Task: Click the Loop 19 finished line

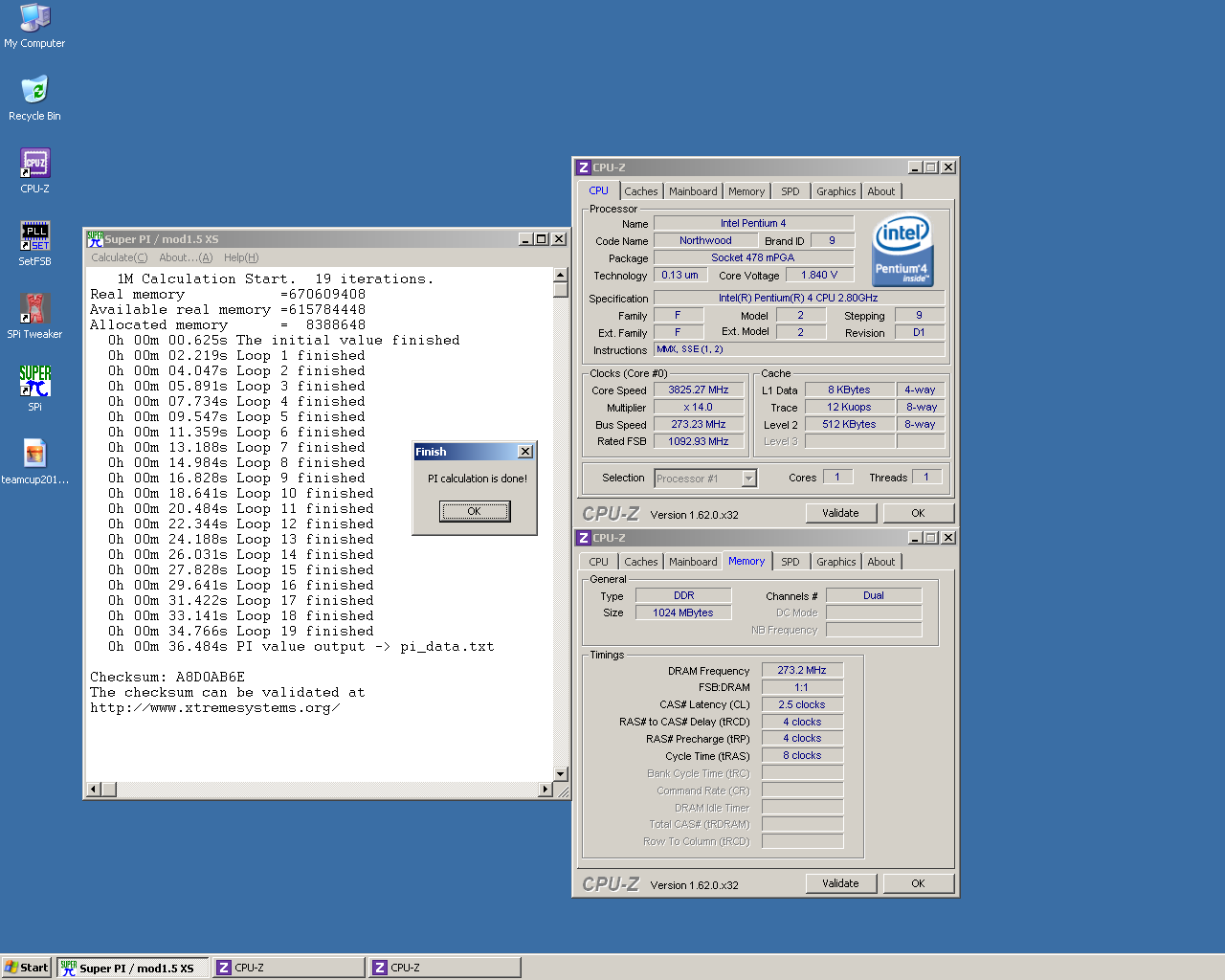Action: tap(241, 631)
